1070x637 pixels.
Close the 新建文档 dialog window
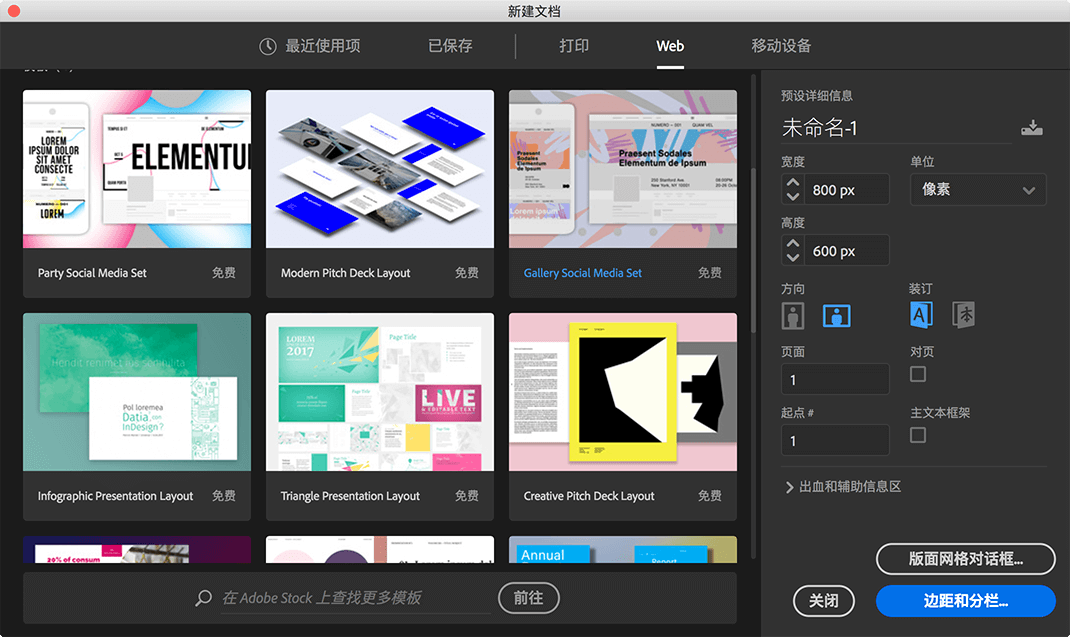14,10
